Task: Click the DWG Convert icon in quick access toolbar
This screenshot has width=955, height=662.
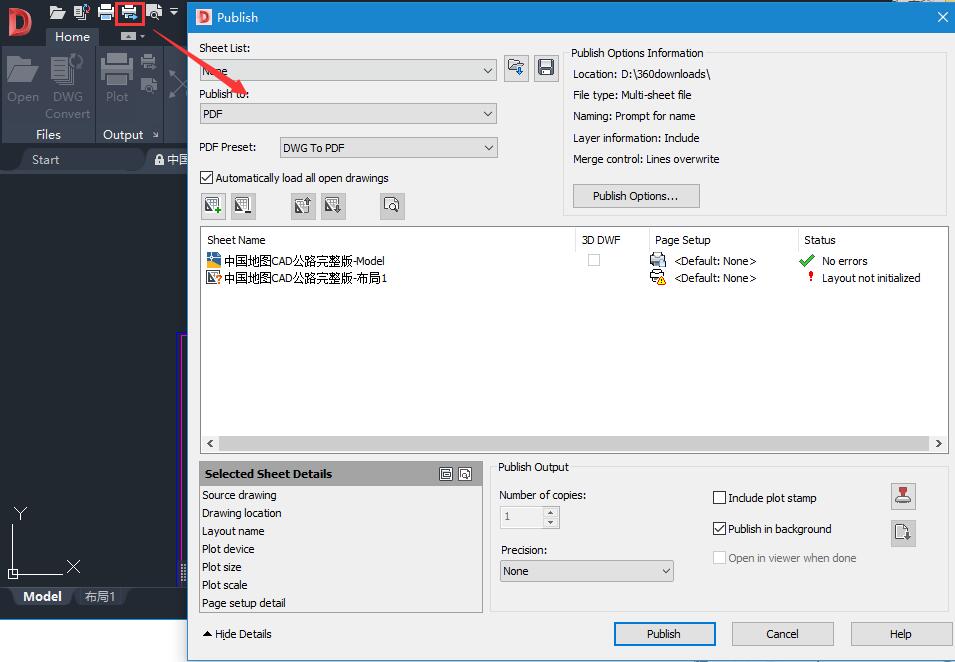Action: tap(82, 12)
